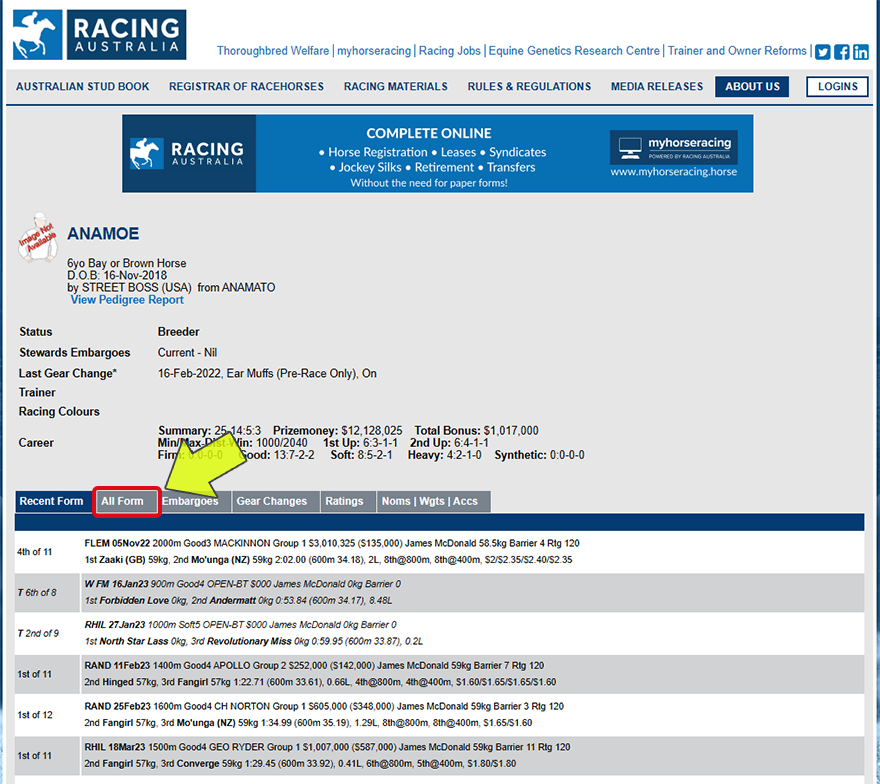Image resolution: width=880 pixels, height=784 pixels.
Task: Open the View Pedigree Report link
Action: pos(127,300)
